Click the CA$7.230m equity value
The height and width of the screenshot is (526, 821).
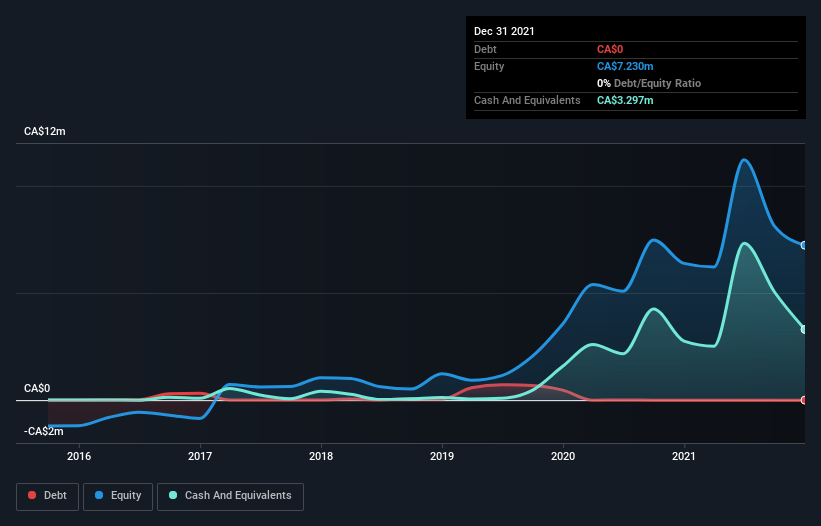click(625, 66)
